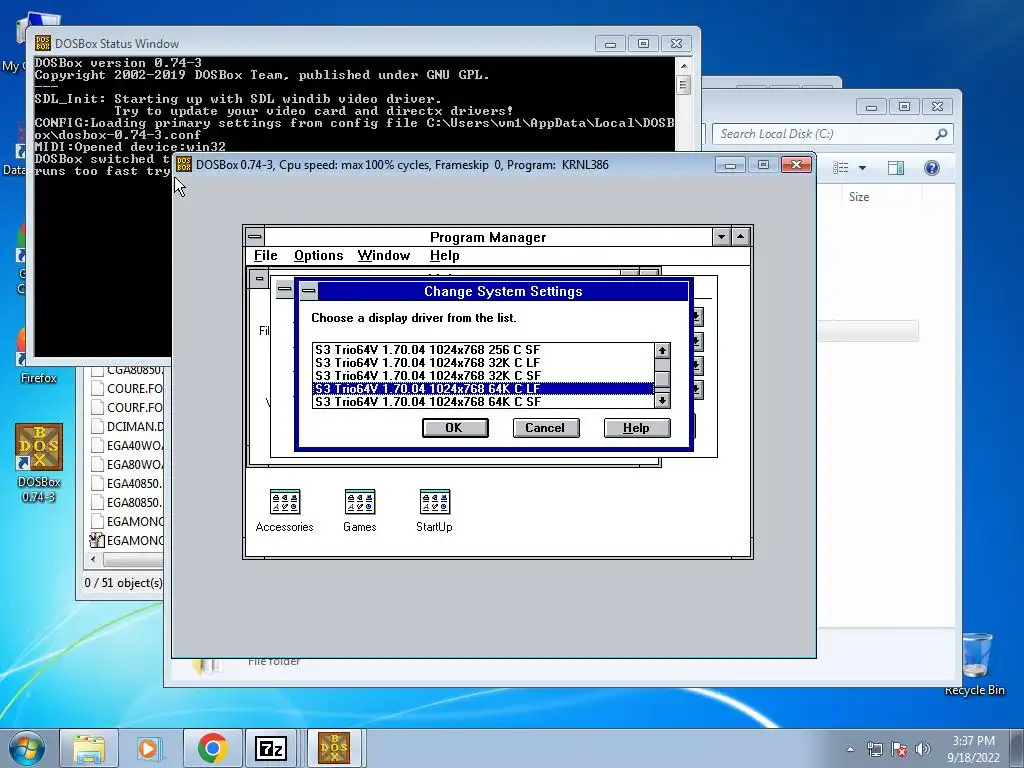Click the DOSBox icon in DOSBox title bar
The width and height of the screenshot is (1024, 768).
(184, 165)
